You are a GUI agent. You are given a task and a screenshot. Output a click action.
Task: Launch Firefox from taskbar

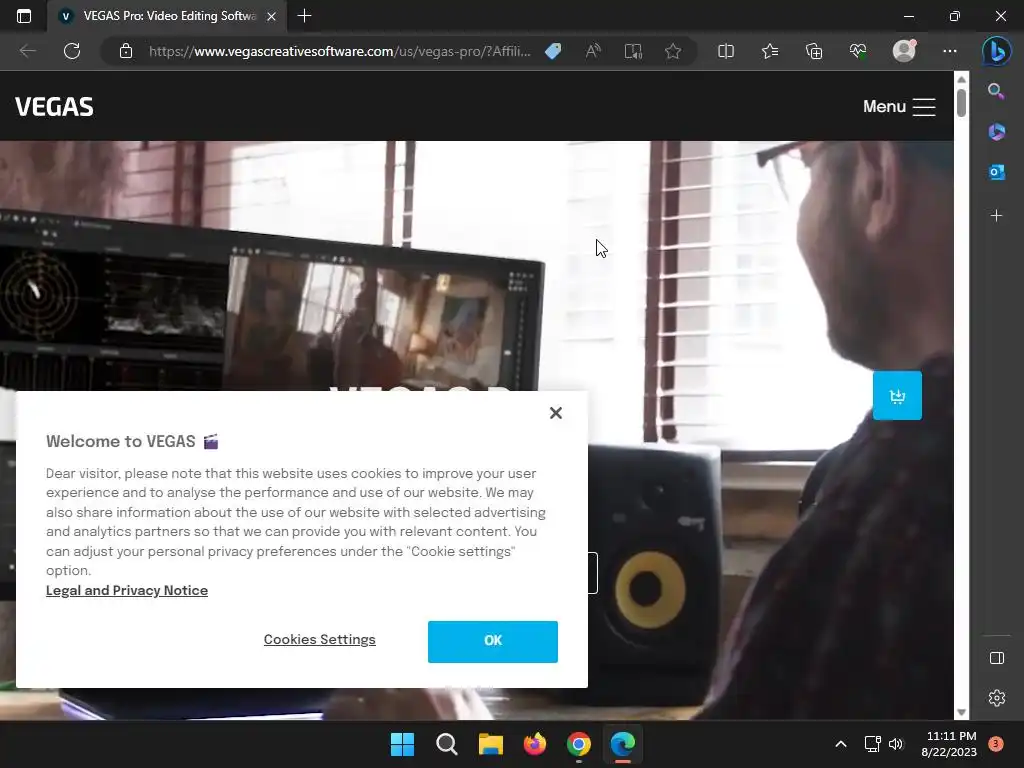(535, 744)
